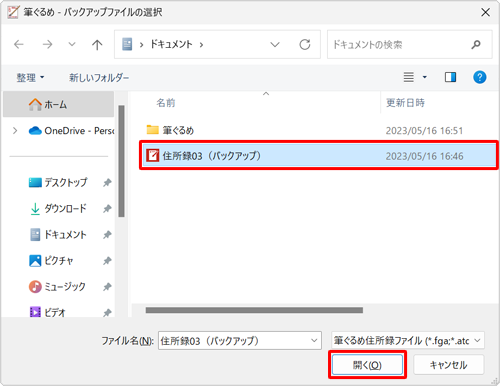Change the view layout icon

(409, 77)
